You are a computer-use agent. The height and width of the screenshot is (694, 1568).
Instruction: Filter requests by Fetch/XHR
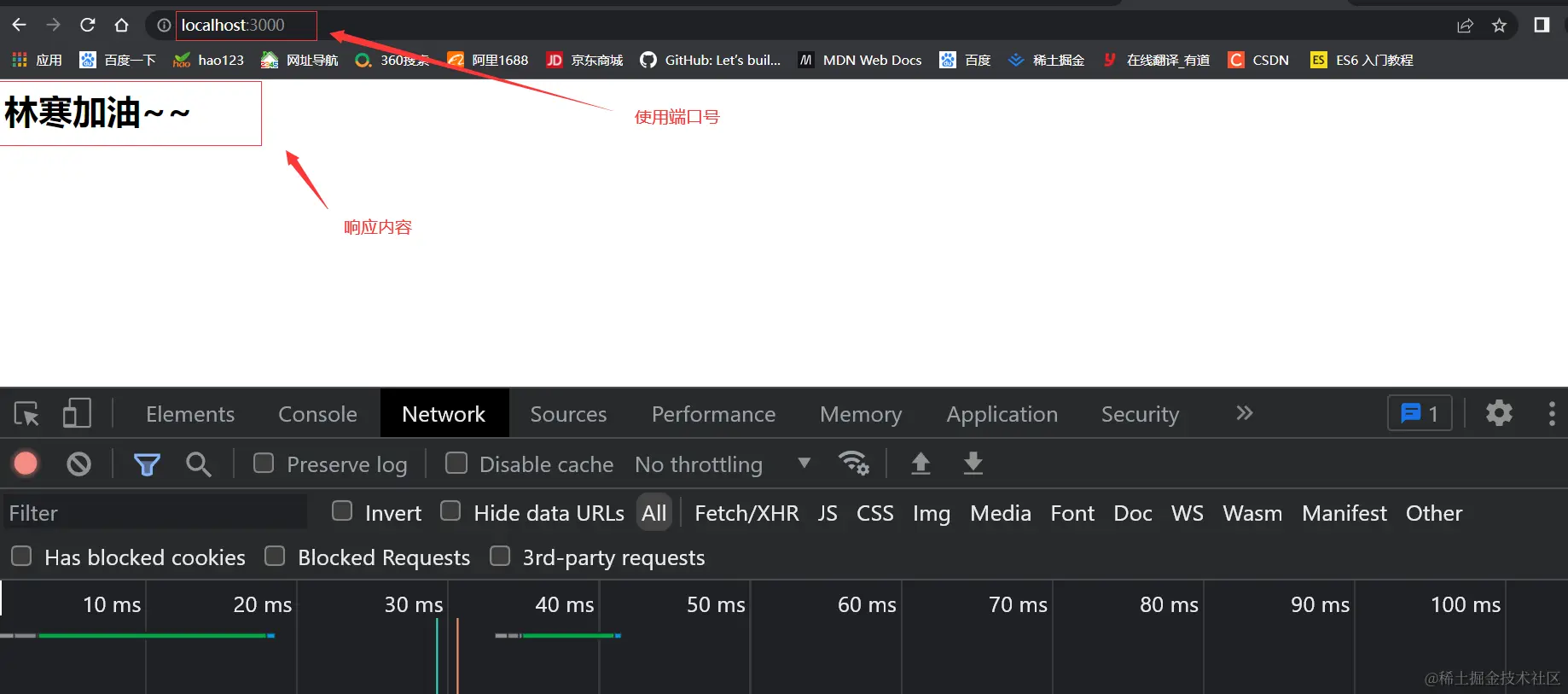(746, 513)
